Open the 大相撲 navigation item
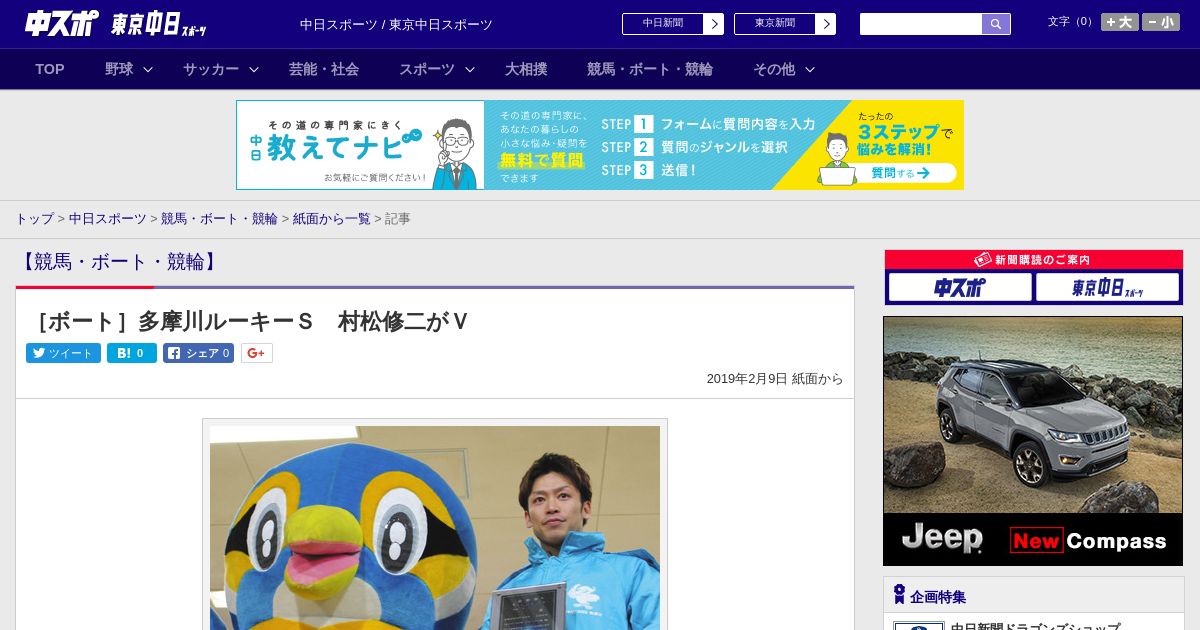This screenshot has width=1200, height=630. click(x=526, y=69)
